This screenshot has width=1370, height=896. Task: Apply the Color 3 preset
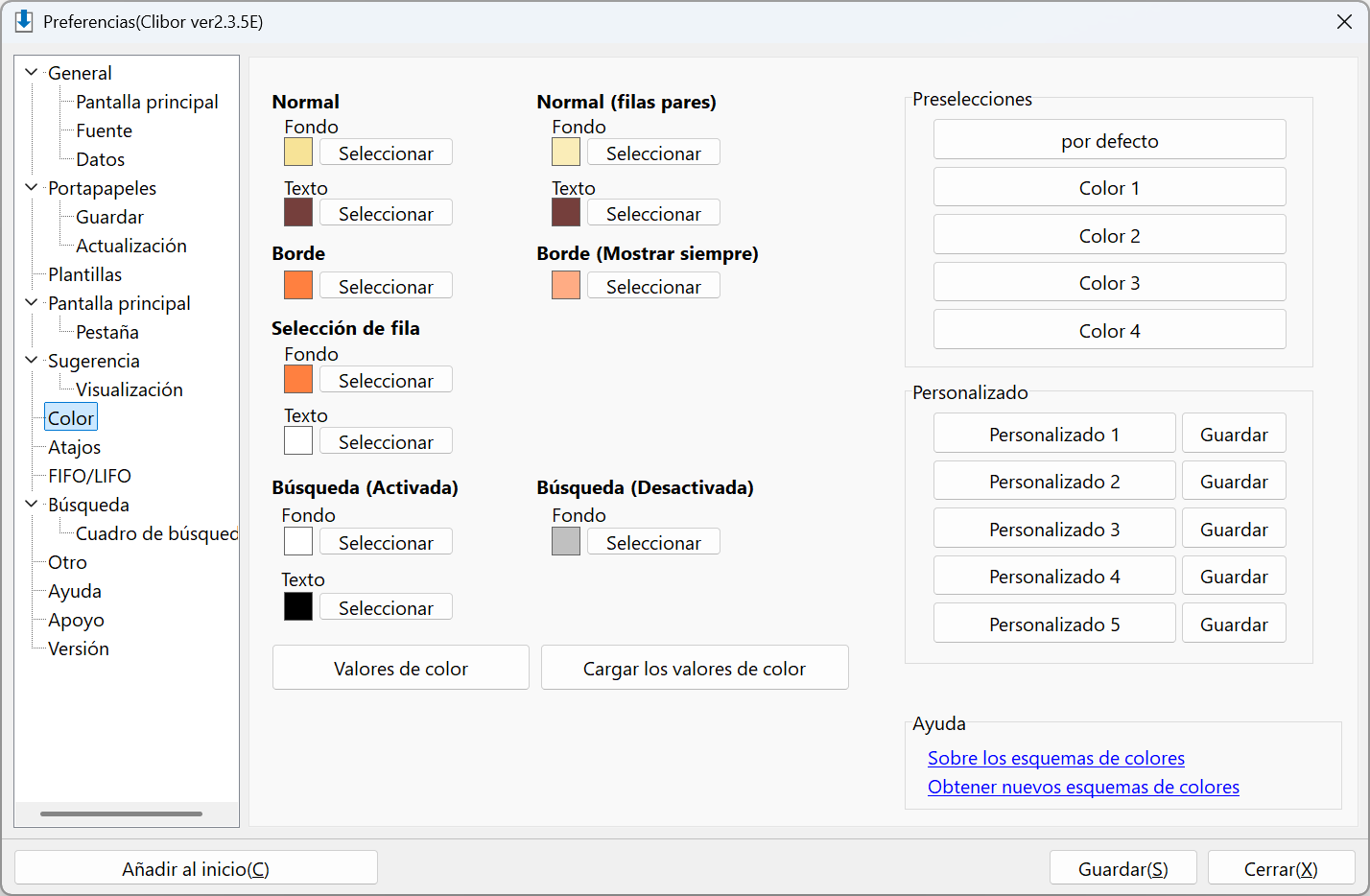[1110, 282]
